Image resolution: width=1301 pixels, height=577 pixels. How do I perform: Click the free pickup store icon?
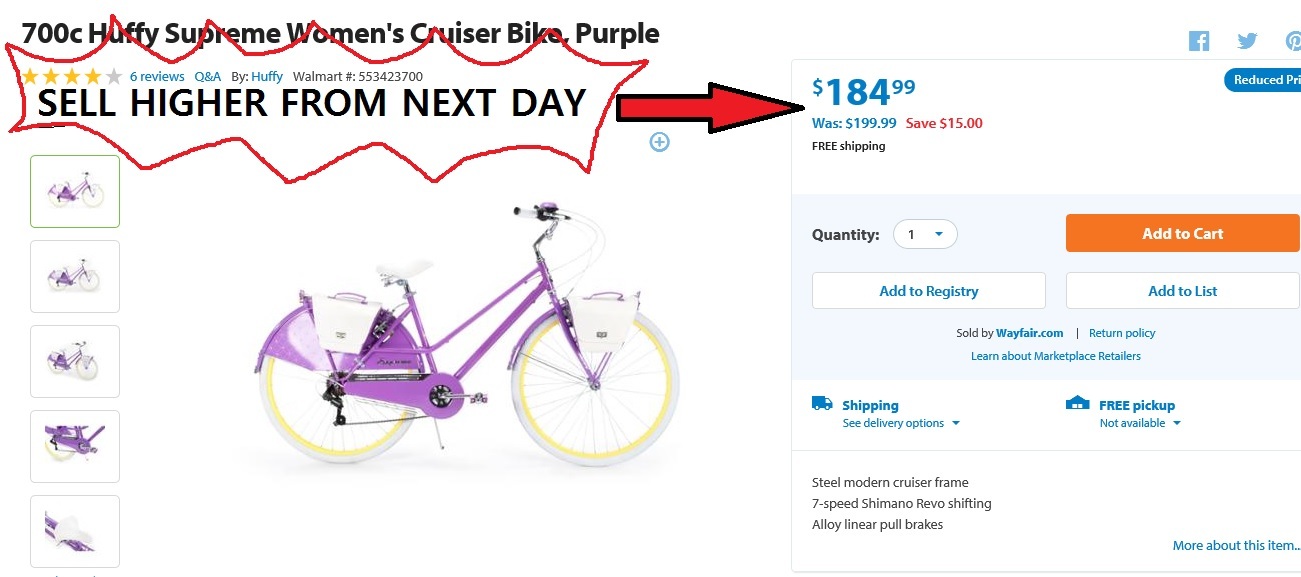click(1077, 404)
